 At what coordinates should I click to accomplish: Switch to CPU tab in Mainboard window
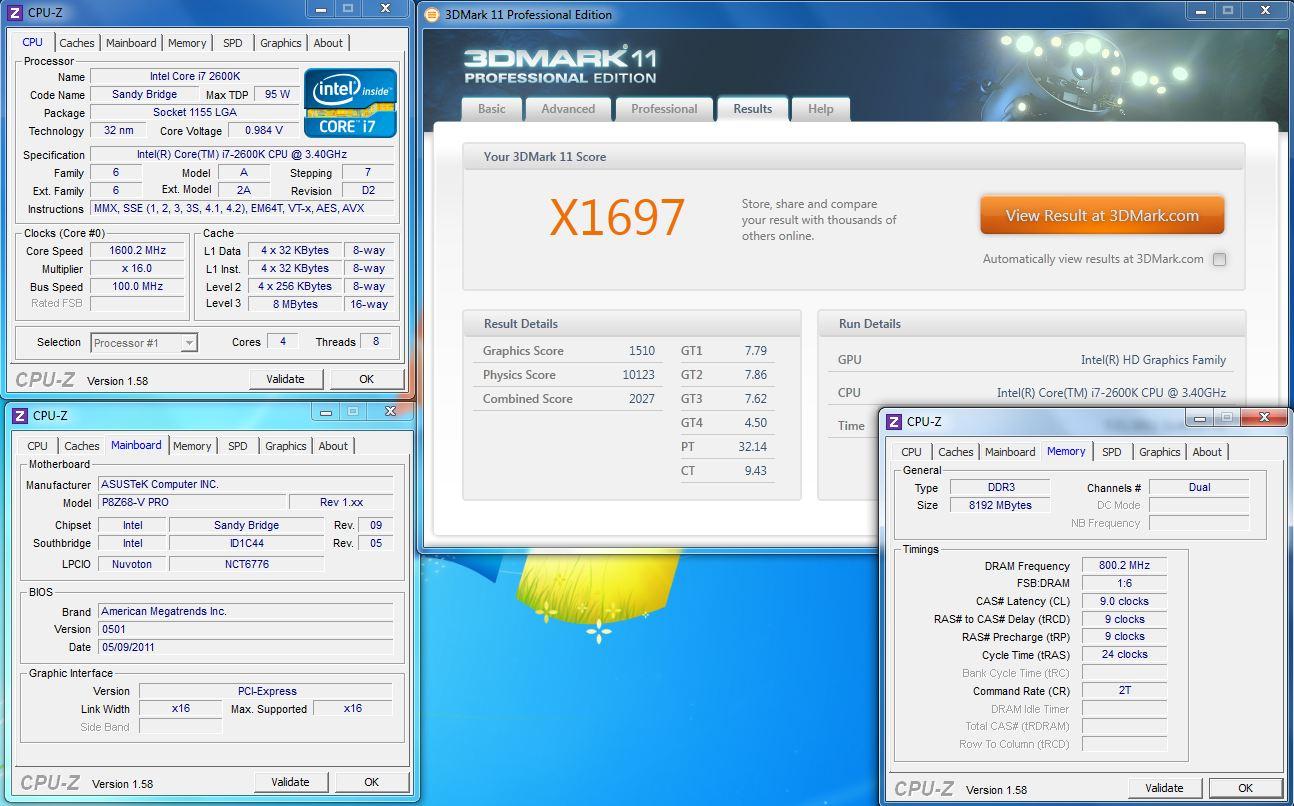tap(37, 446)
